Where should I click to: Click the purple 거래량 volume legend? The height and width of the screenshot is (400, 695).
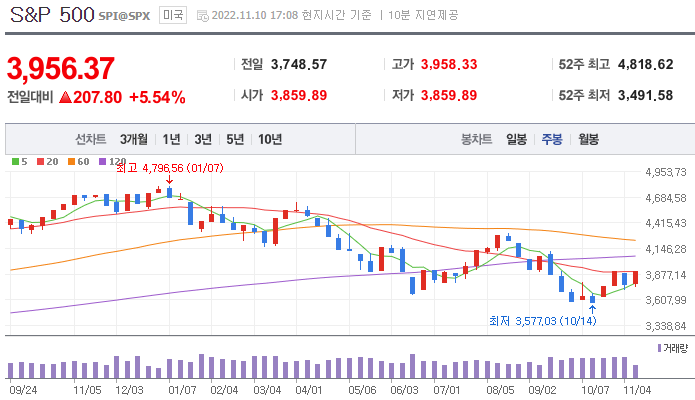[x=672, y=348]
